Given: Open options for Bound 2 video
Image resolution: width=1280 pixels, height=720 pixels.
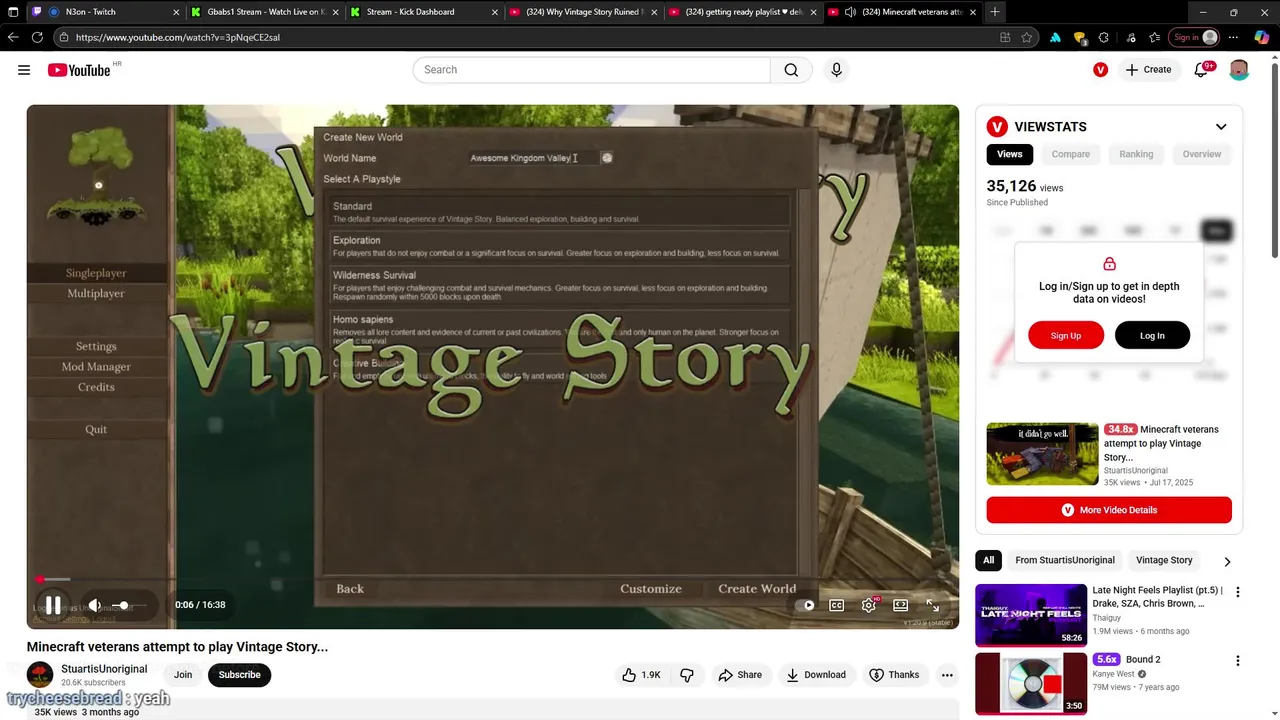Looking at the screenshot, I should 1238,661.
